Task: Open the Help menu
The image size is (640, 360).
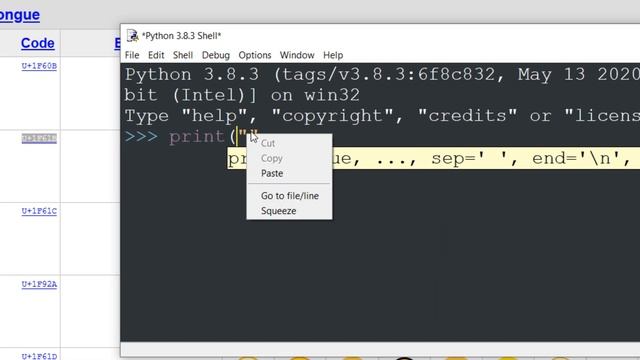Action: coord(333,55)
